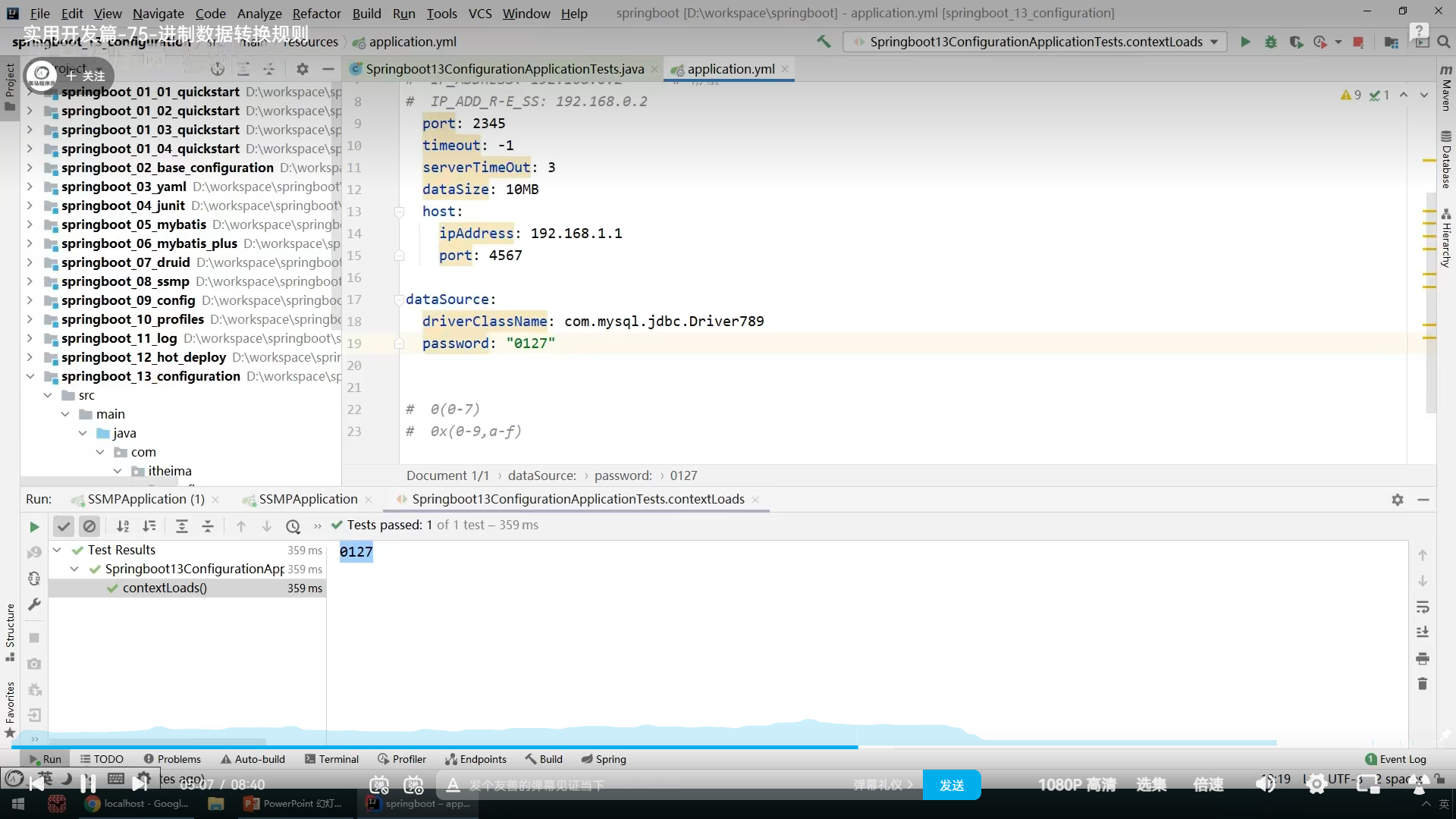This screenshot has width=1456, height=819.
Task: Toggle show passed tests checkmark button
Action: click(x=64, y=526)
